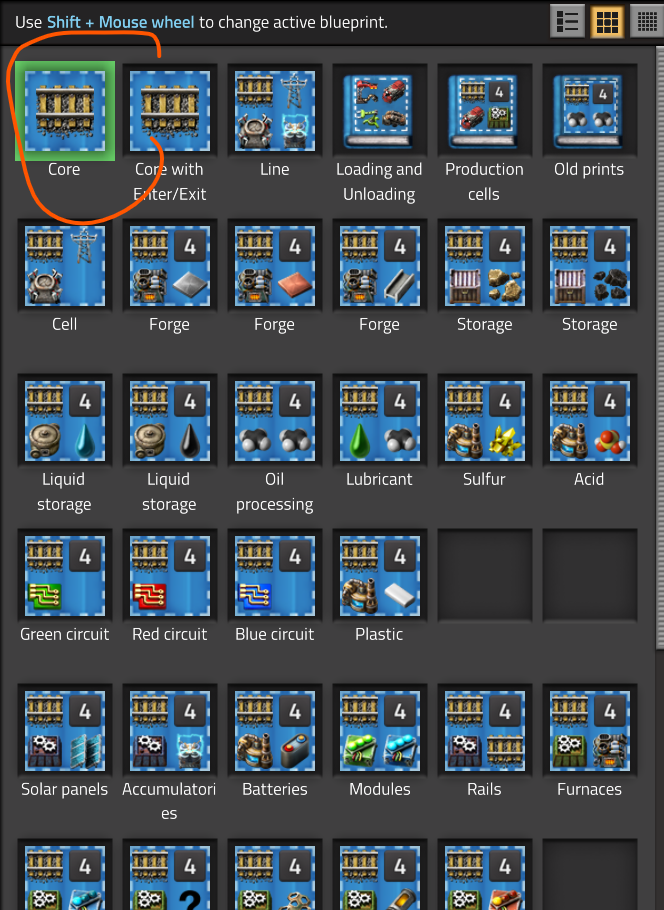Select Liquid storage blueprint with water drop
664x910 pixels.
point(65,421)
